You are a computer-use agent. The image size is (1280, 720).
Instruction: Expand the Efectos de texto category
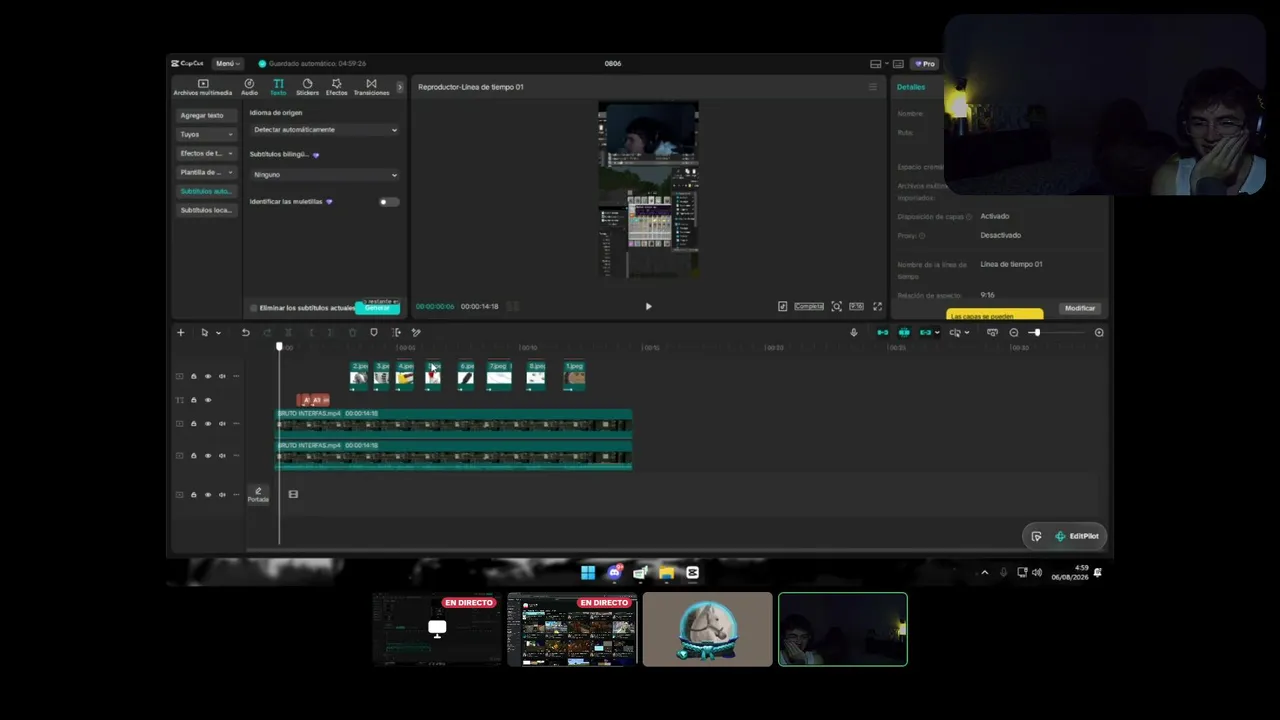pos(206,153)
